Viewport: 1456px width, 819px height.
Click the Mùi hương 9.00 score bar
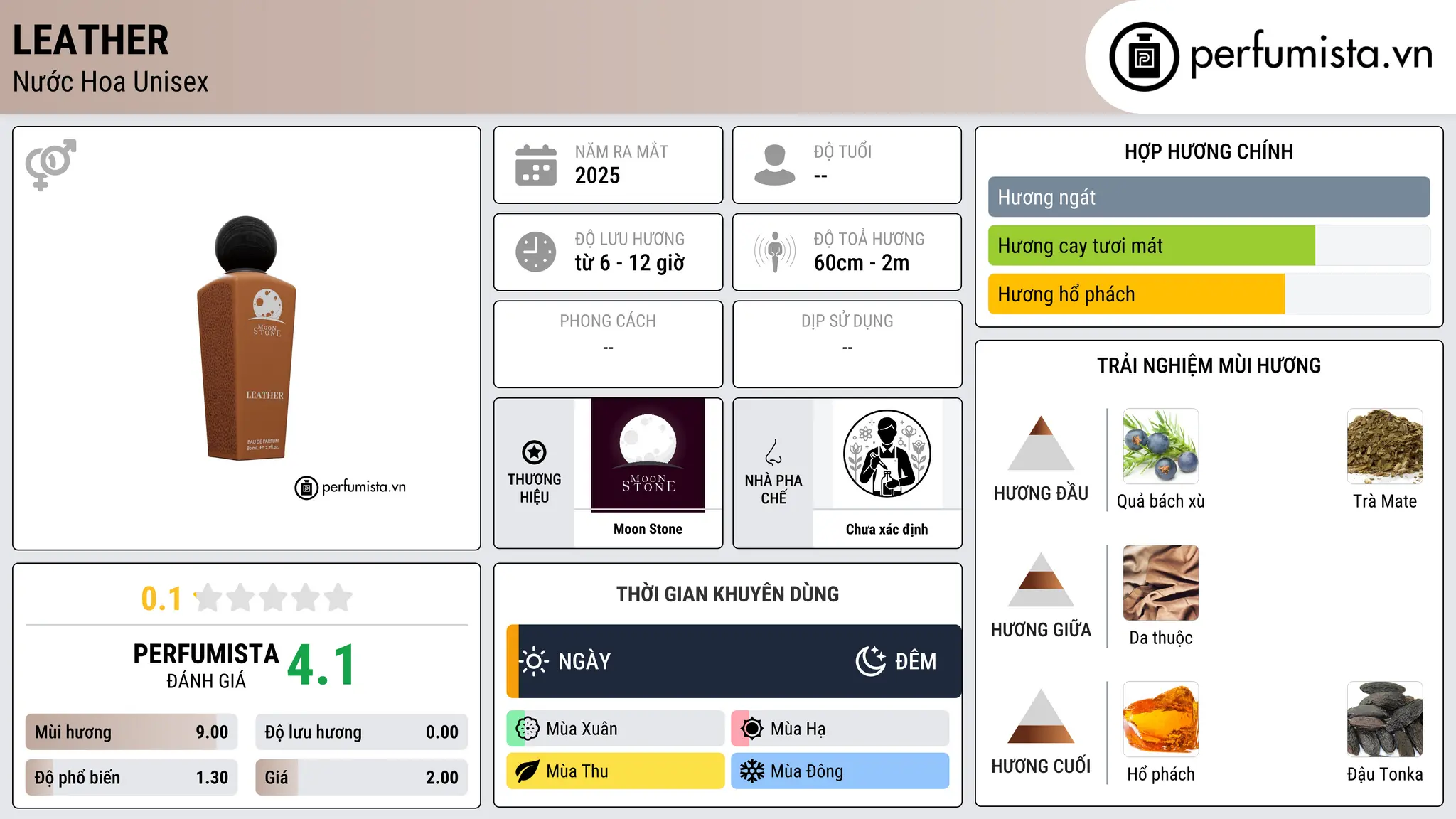pos(132,732)
